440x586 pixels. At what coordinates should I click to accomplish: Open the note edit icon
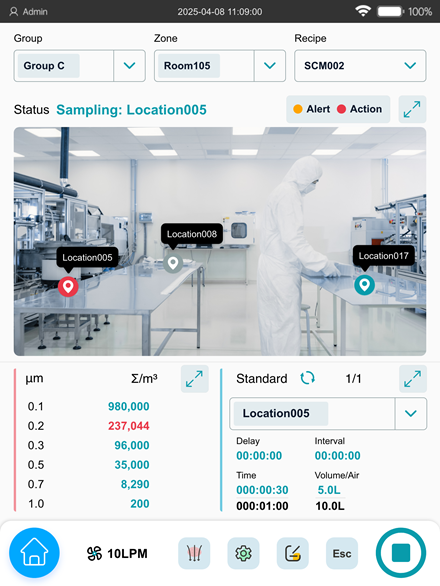click(x=293, y=553)
